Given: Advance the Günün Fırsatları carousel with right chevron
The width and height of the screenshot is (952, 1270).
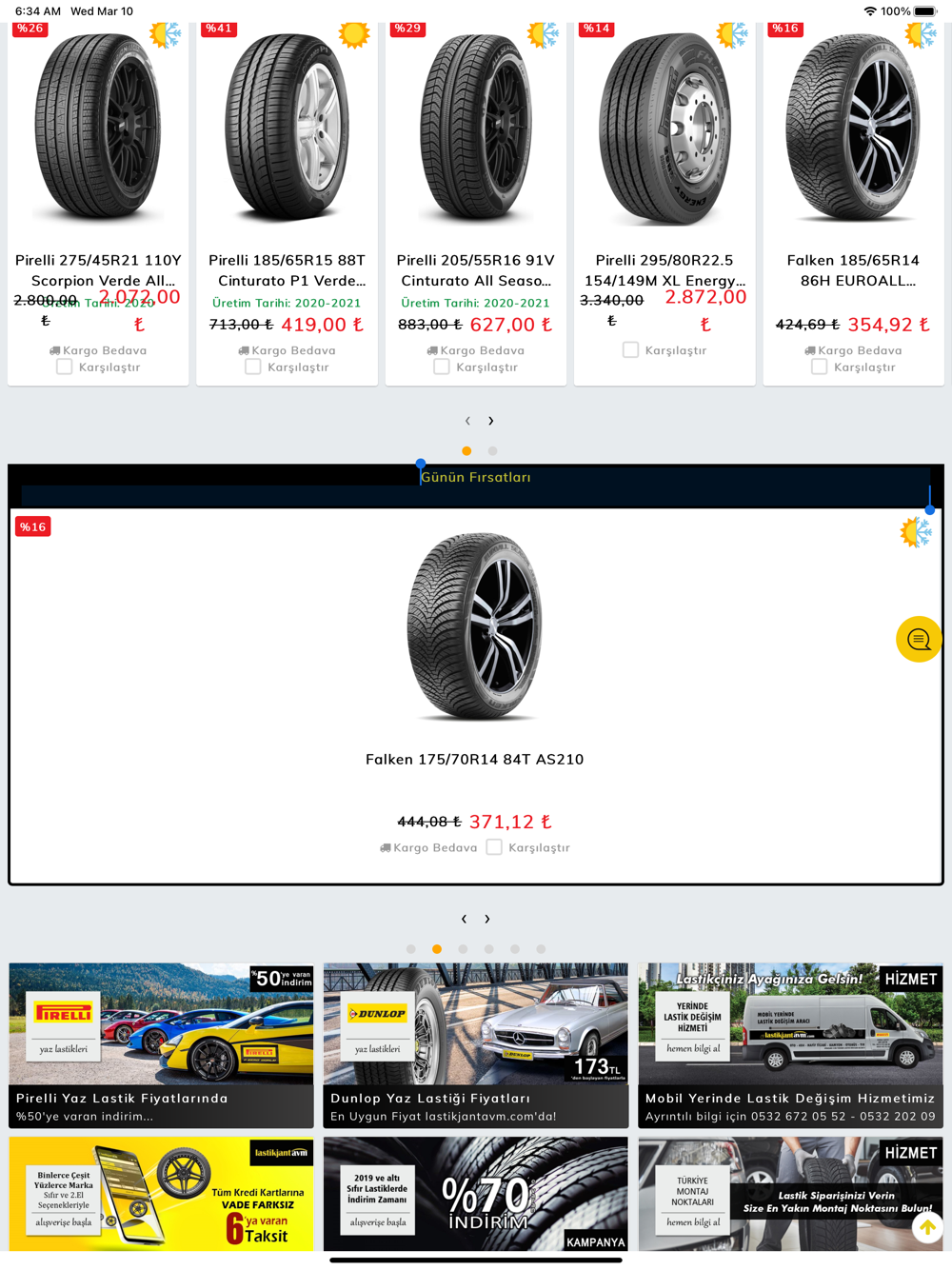Looking at the screenshot, I should pos(487,919).
